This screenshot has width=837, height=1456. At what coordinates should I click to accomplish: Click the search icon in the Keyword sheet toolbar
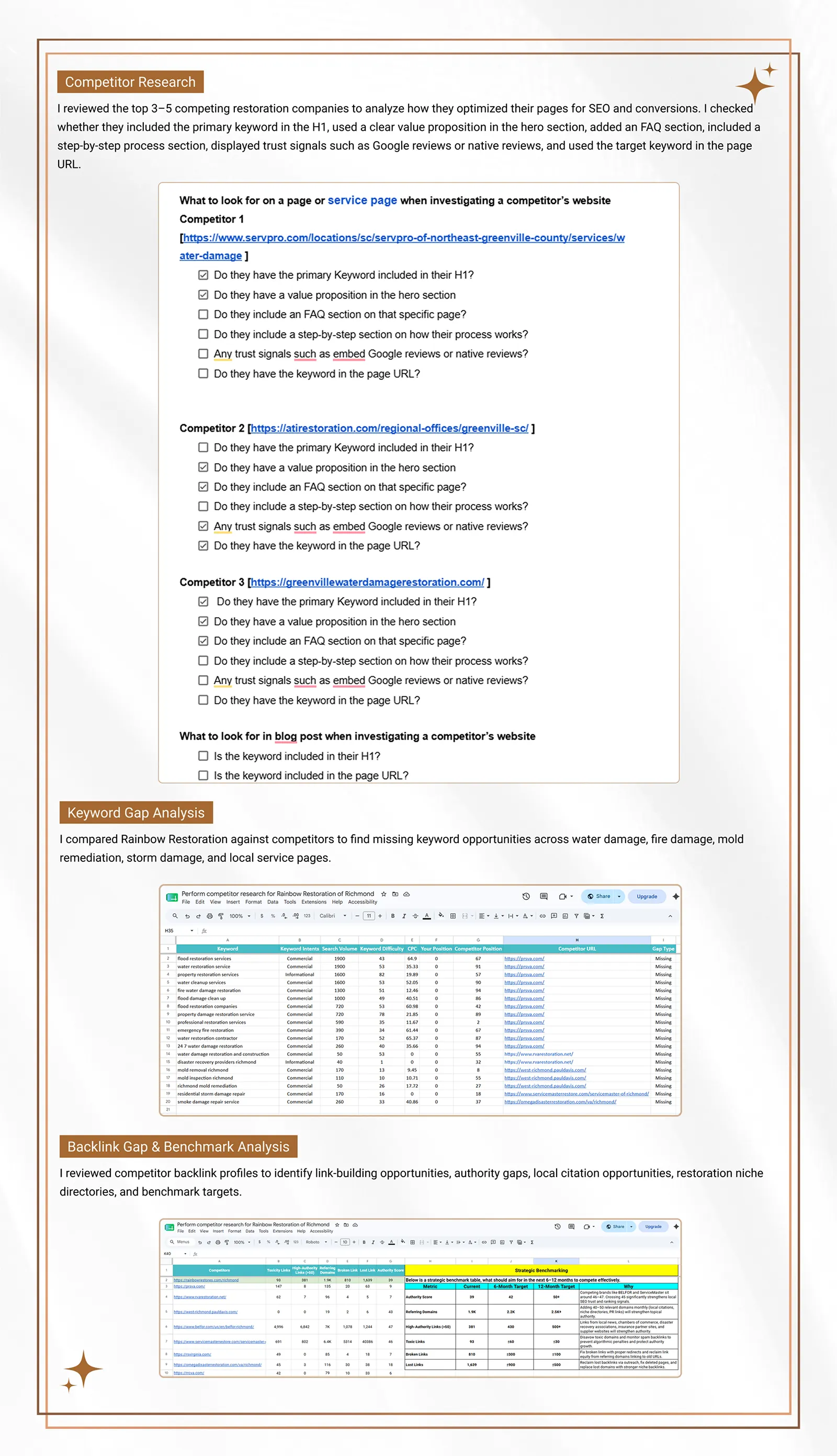tap(175, 916)
